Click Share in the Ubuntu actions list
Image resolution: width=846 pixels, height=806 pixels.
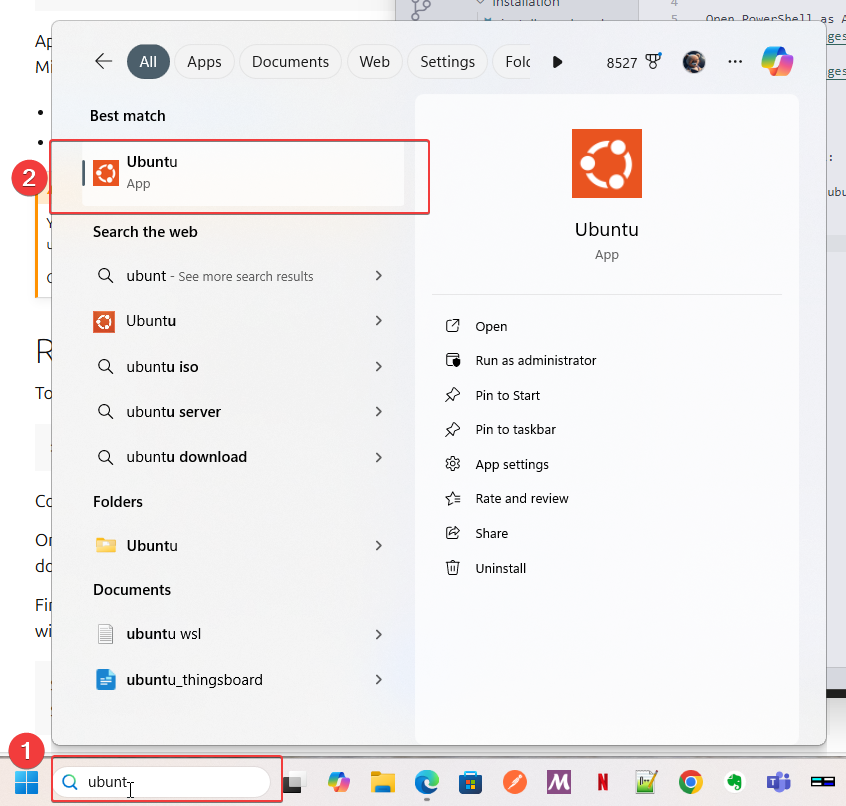(492, 534)
